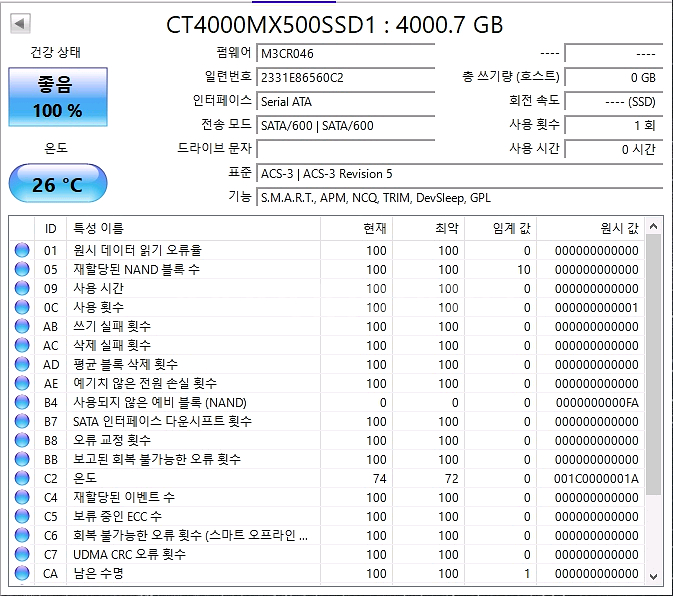Click the 총 쓰기량 (호스트) label
This screenshot has height=596, width=673.
point(511,77)
